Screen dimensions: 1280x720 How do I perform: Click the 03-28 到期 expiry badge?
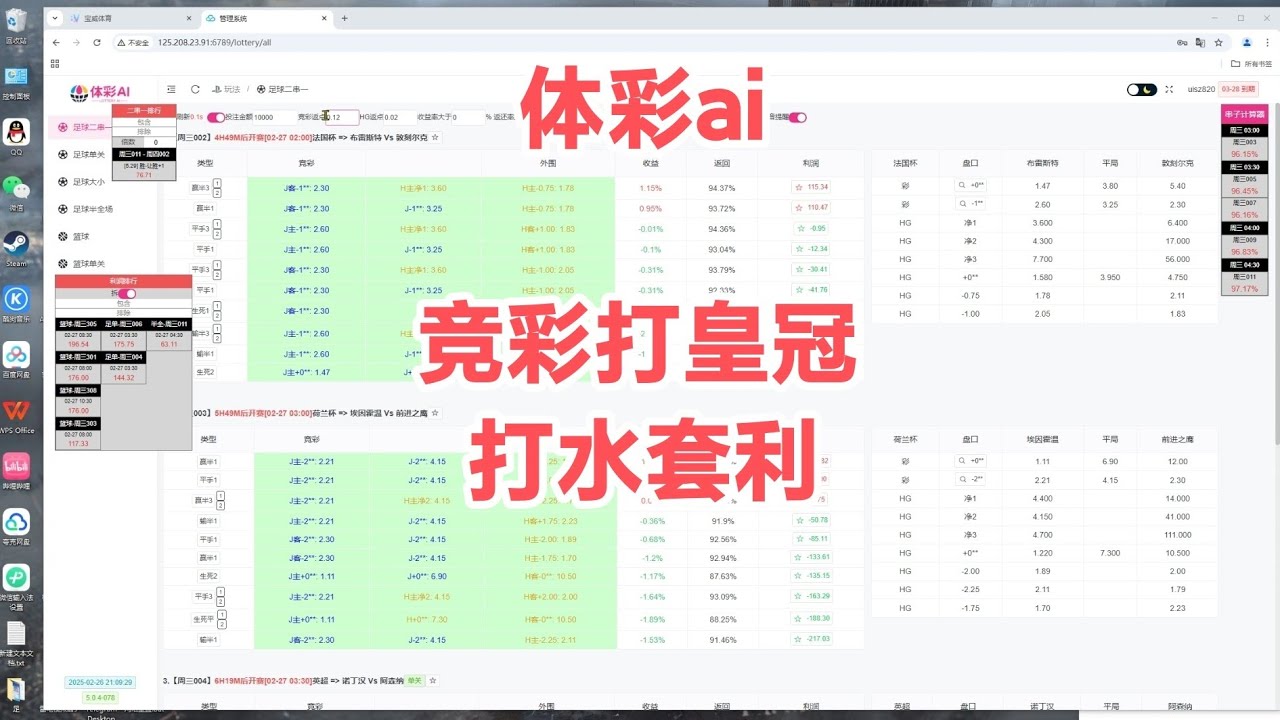1240,89
